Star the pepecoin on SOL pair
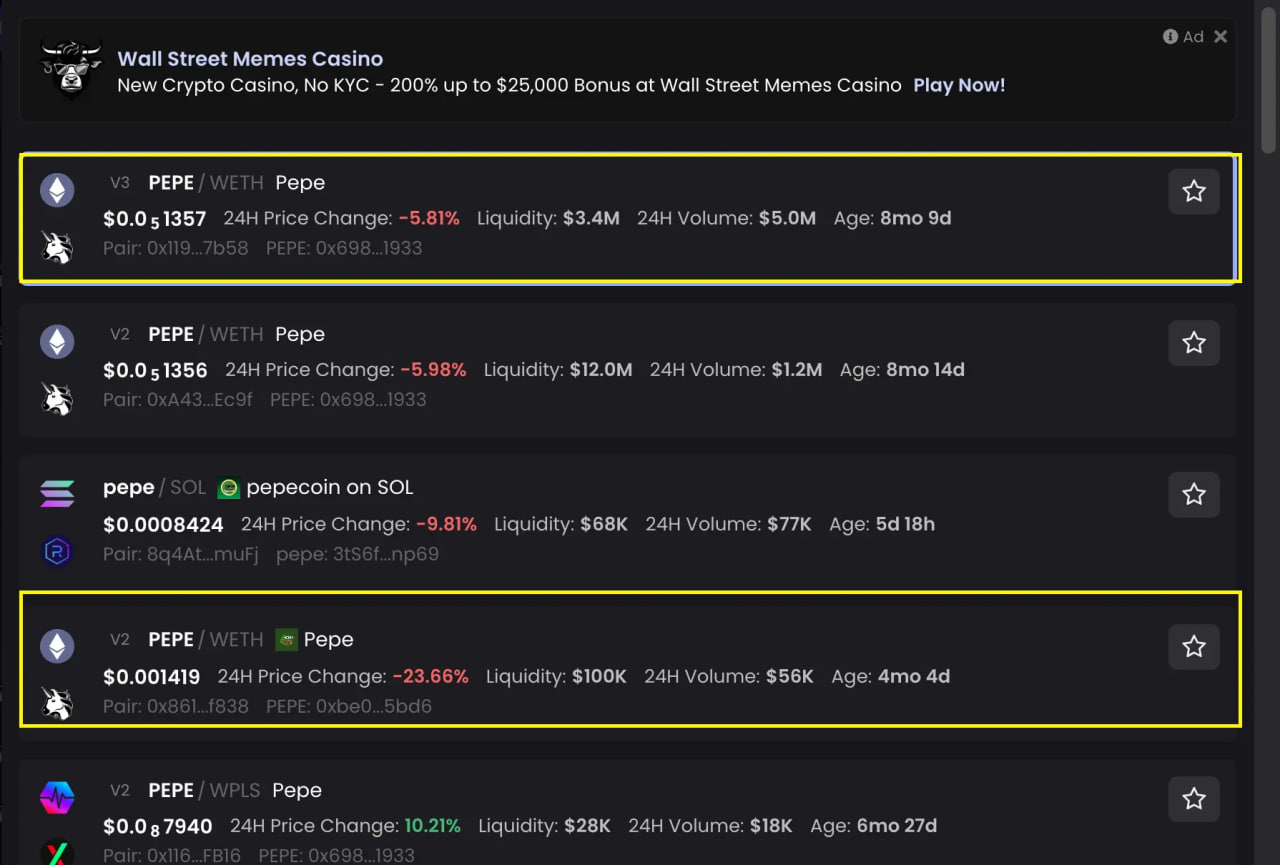This screenshot has height=865, width=1280. click(1194, 494)
